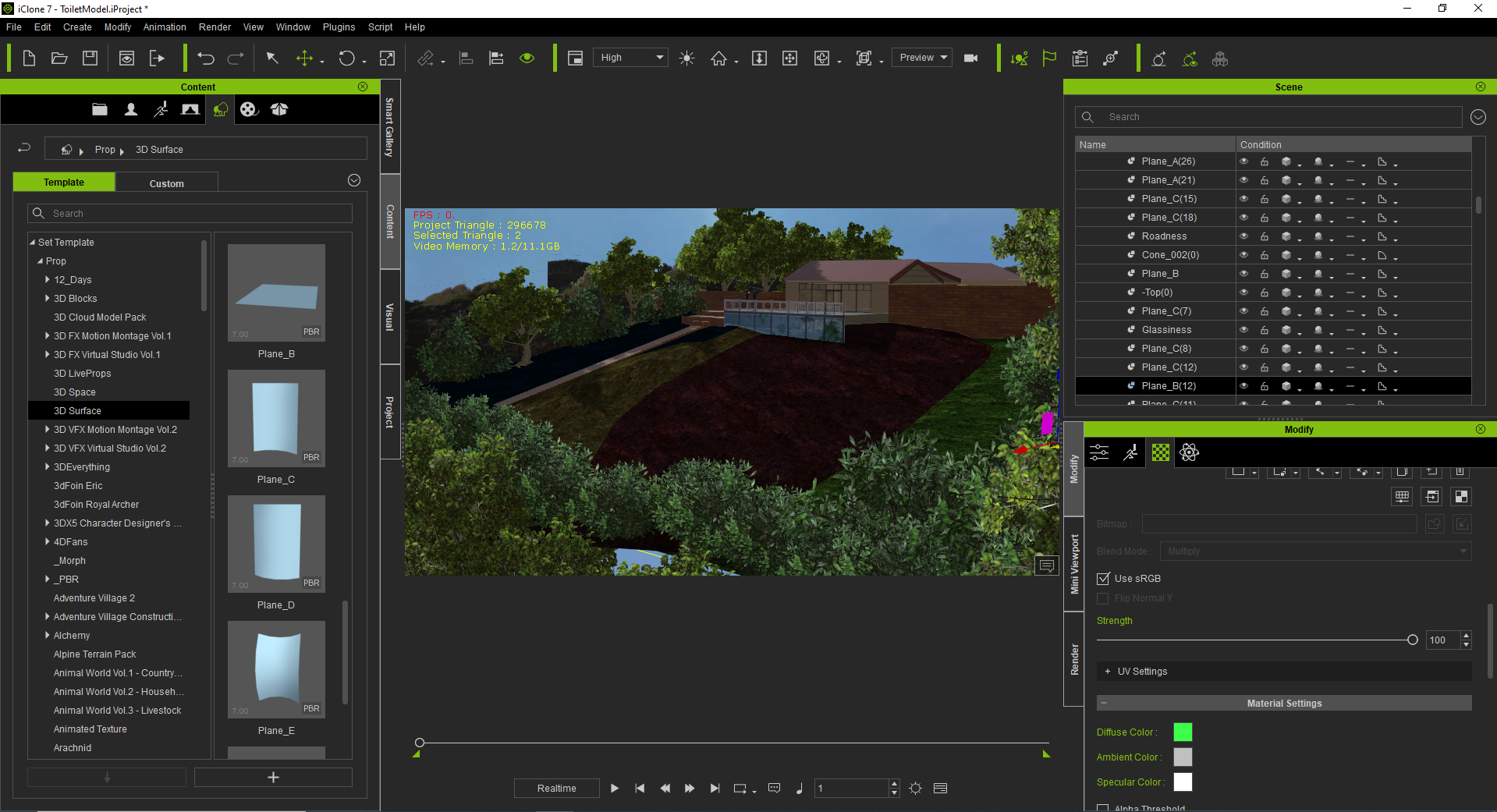This screenshot has height=812, width=1497.
Task: Open the Diffuse Color swatch
Action: [1183, 732]
